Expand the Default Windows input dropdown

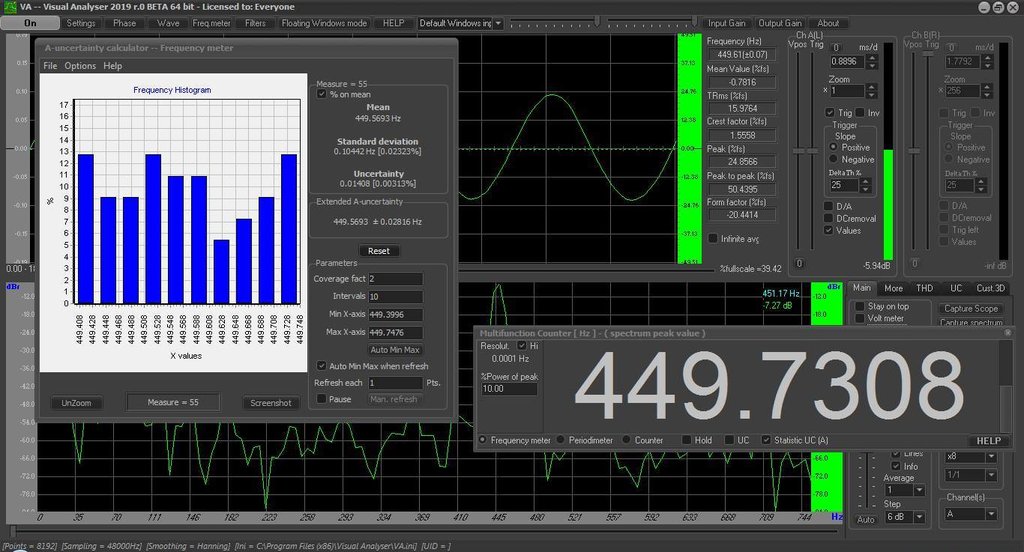click(498, 23)
